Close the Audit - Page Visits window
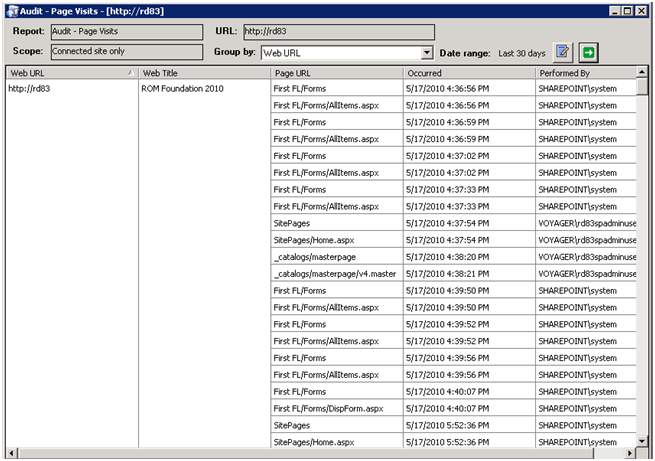 tap(641, 11)
